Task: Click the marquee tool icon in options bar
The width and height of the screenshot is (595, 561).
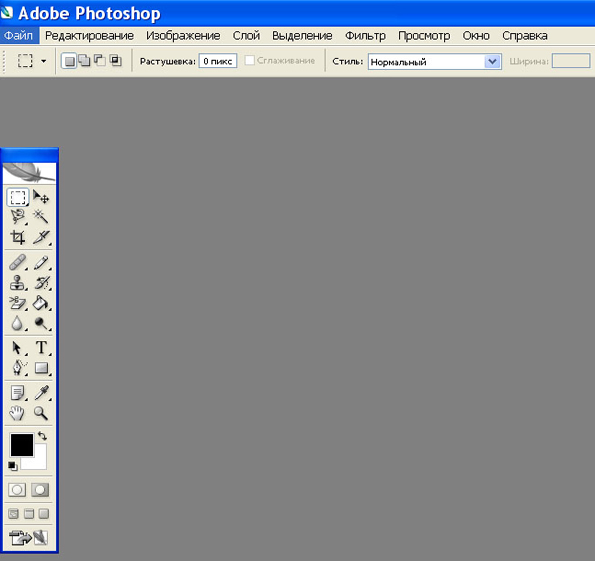Action: [x=25, y=61]
